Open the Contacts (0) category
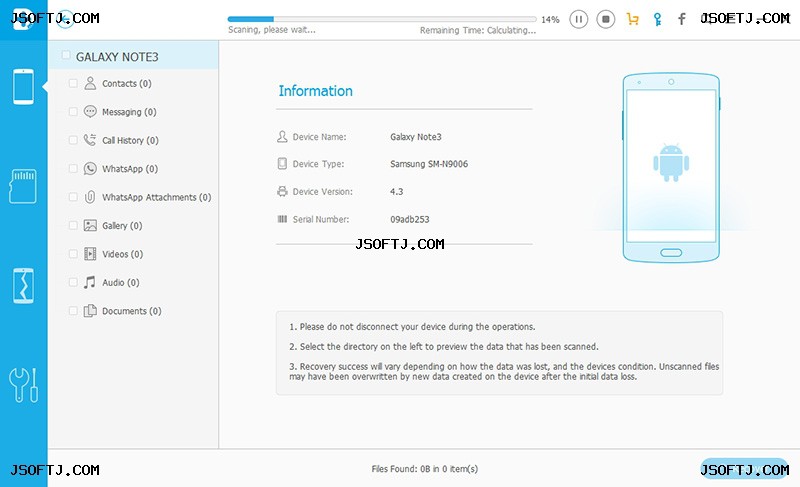 127,84
